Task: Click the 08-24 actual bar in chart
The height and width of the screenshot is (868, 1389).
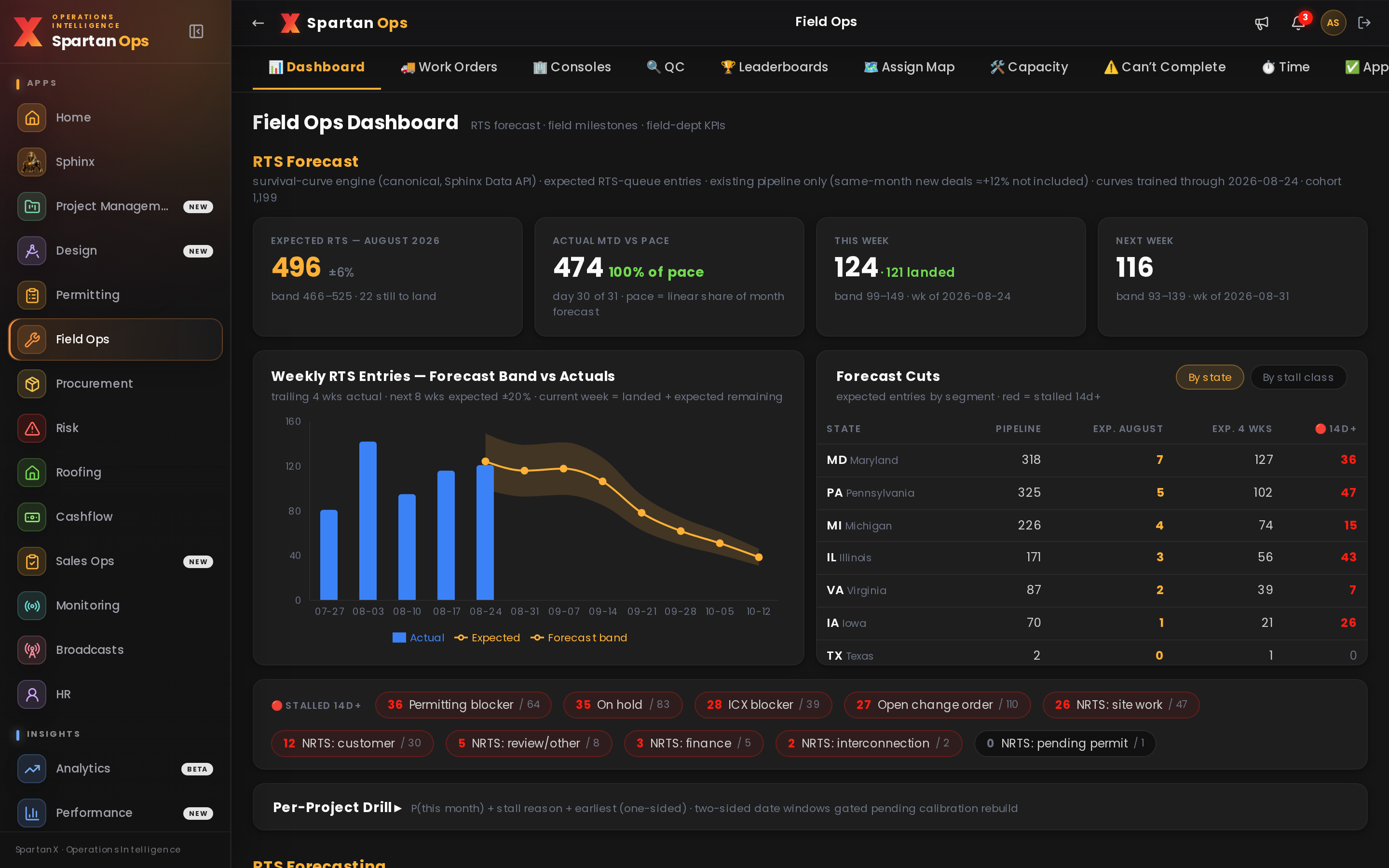Action: tap(485, 532)
